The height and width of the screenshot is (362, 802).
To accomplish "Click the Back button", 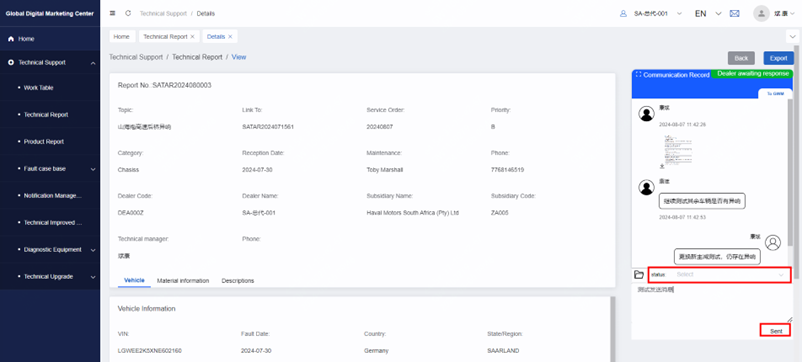I will pos(741,58).
